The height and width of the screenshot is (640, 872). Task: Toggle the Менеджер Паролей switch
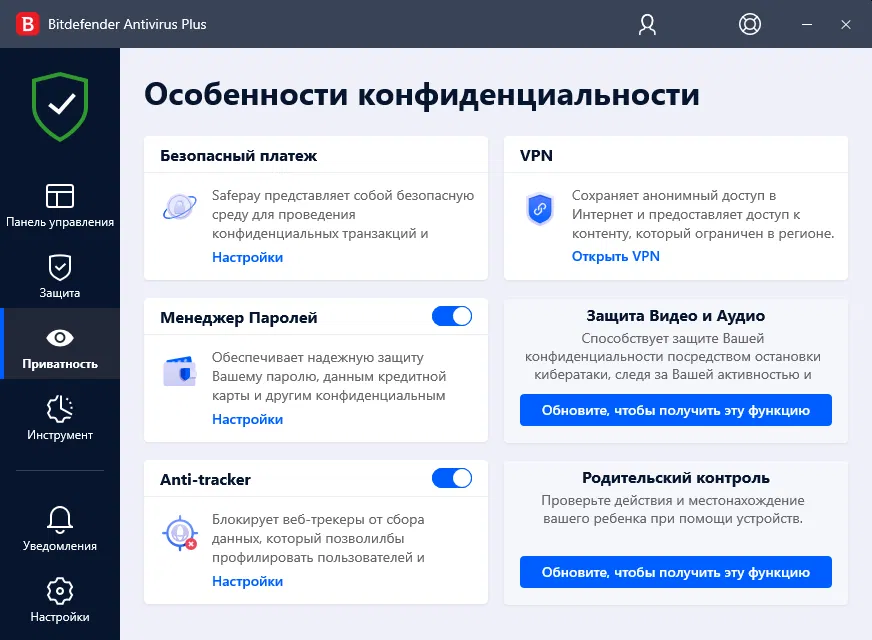(x=452, y=316)
